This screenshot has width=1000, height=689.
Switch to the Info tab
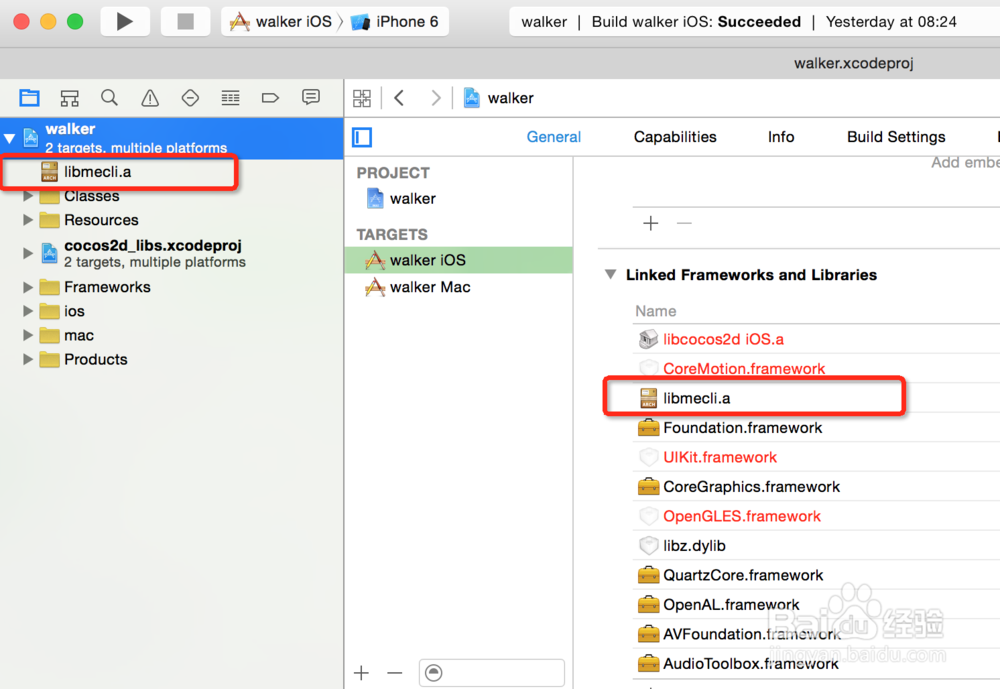tap(781, 137)
